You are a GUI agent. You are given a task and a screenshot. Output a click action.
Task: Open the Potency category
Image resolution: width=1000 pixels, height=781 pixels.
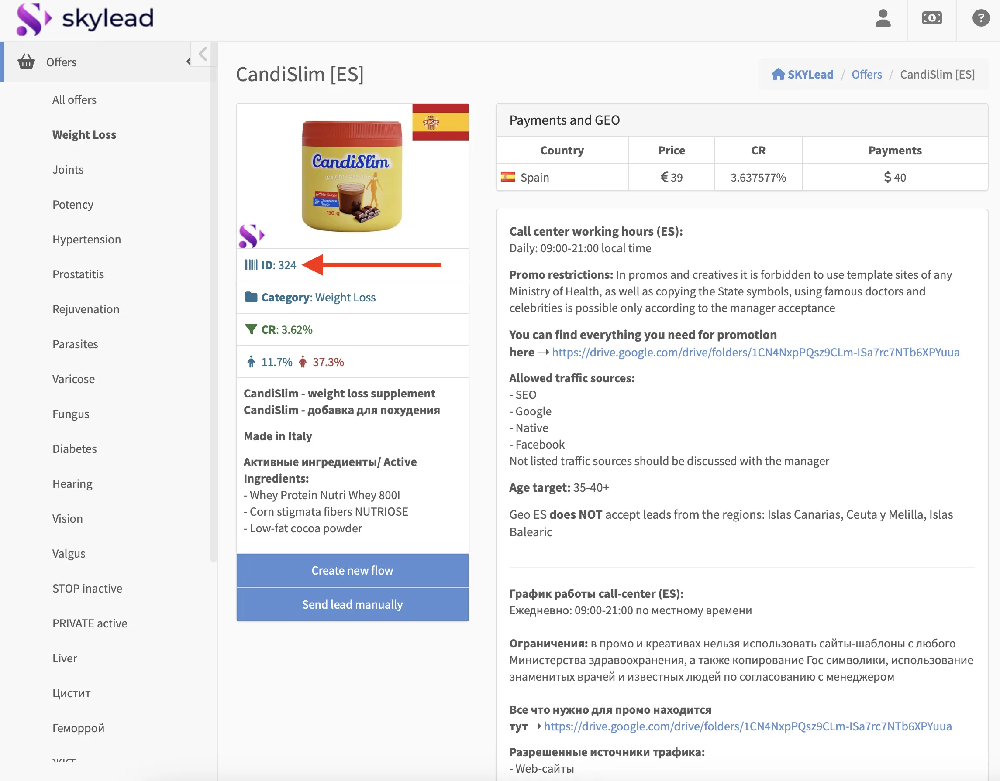[73, 205]
